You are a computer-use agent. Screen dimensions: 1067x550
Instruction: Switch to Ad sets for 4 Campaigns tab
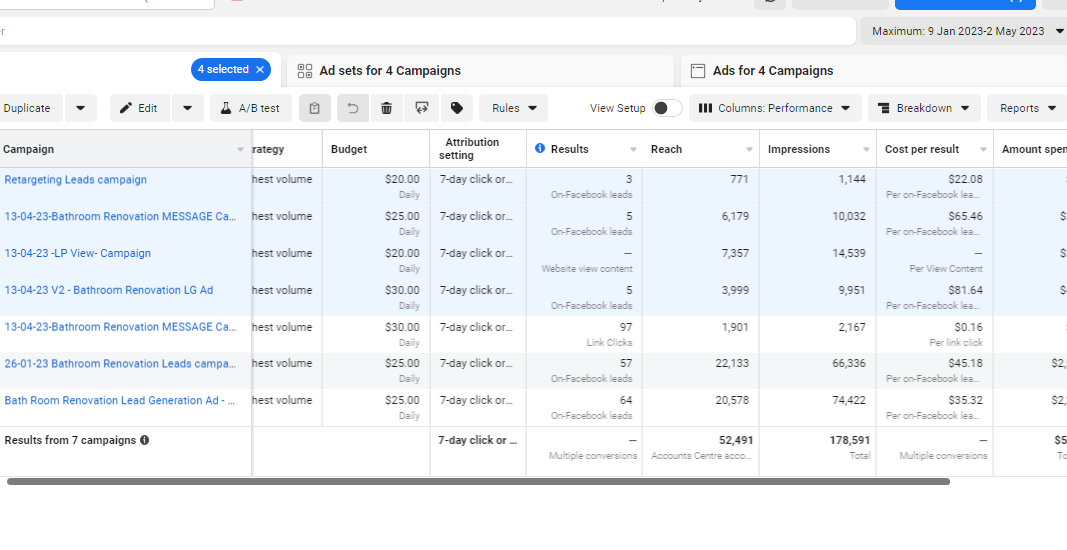390,71
